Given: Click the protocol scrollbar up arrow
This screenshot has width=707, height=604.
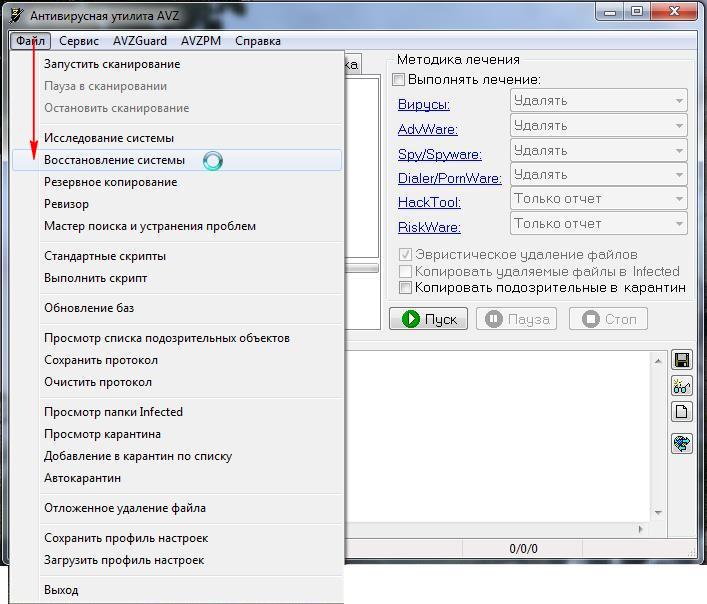Looking at the screenshot, I should pyautogui.click(x=658, y=361).
